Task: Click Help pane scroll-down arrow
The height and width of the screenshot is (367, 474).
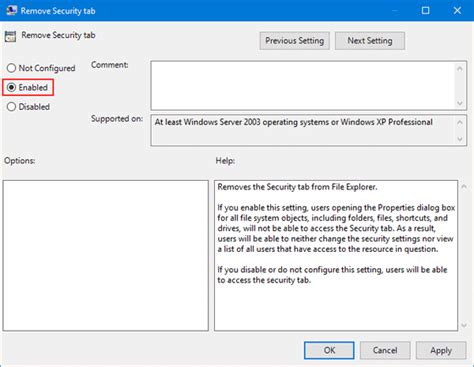Action: tap(464, 325)
